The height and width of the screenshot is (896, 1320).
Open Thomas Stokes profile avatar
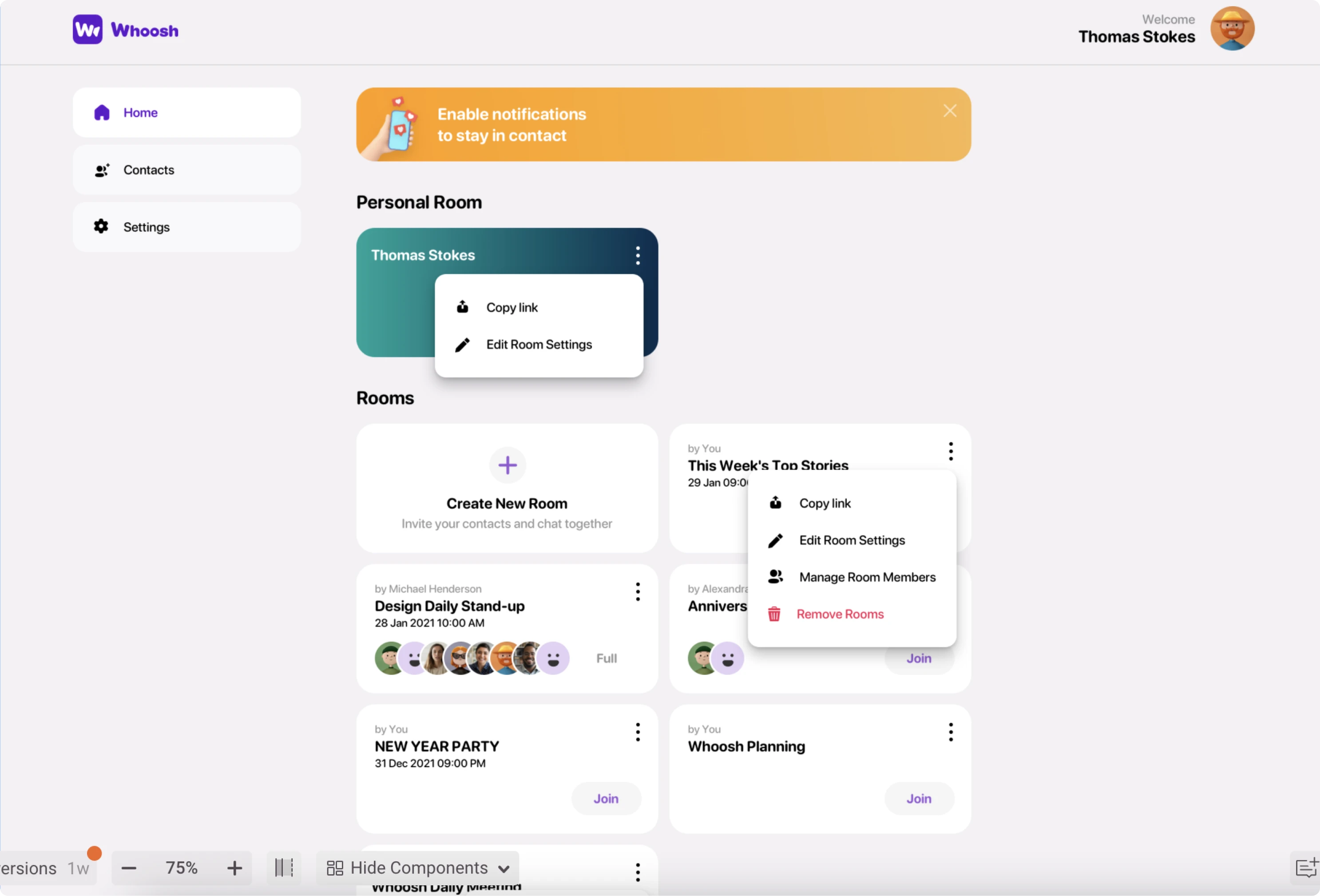[x=1231, y=29]
